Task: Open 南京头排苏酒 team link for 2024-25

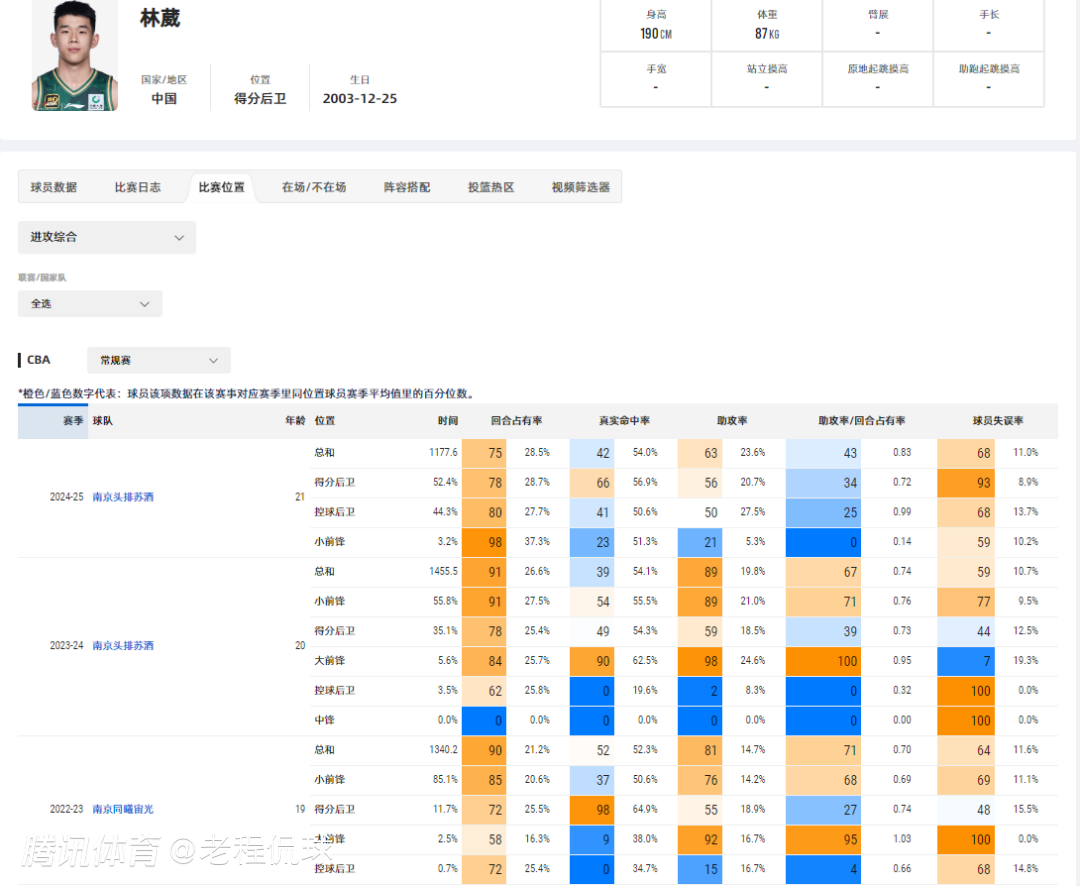Action: (x=123, y=497)
